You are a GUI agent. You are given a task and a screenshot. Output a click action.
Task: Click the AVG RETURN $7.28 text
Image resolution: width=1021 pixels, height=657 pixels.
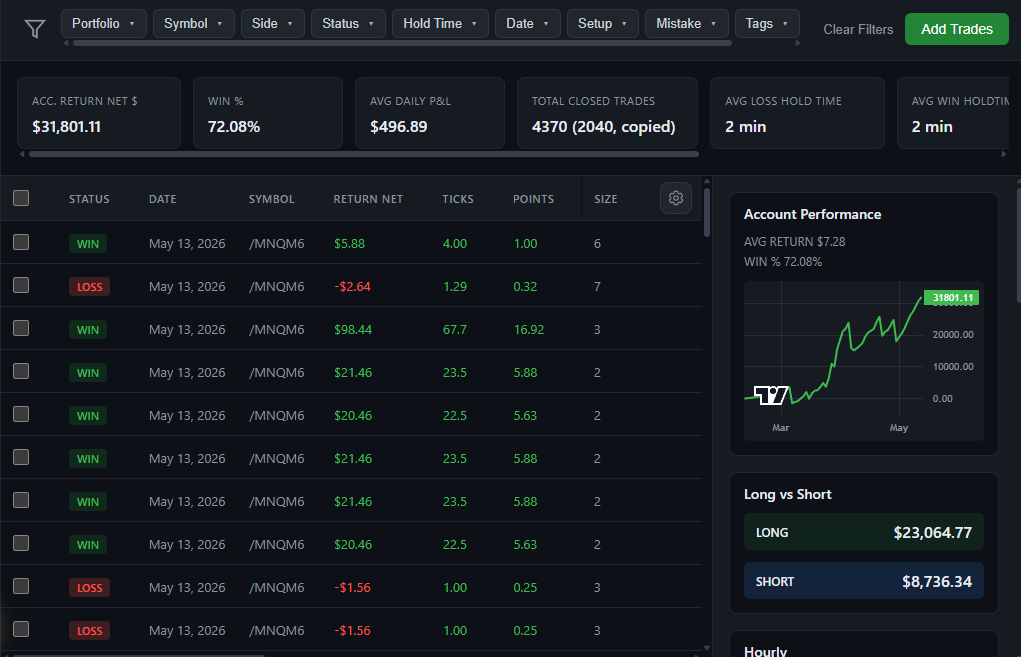[x=794, y=242]
